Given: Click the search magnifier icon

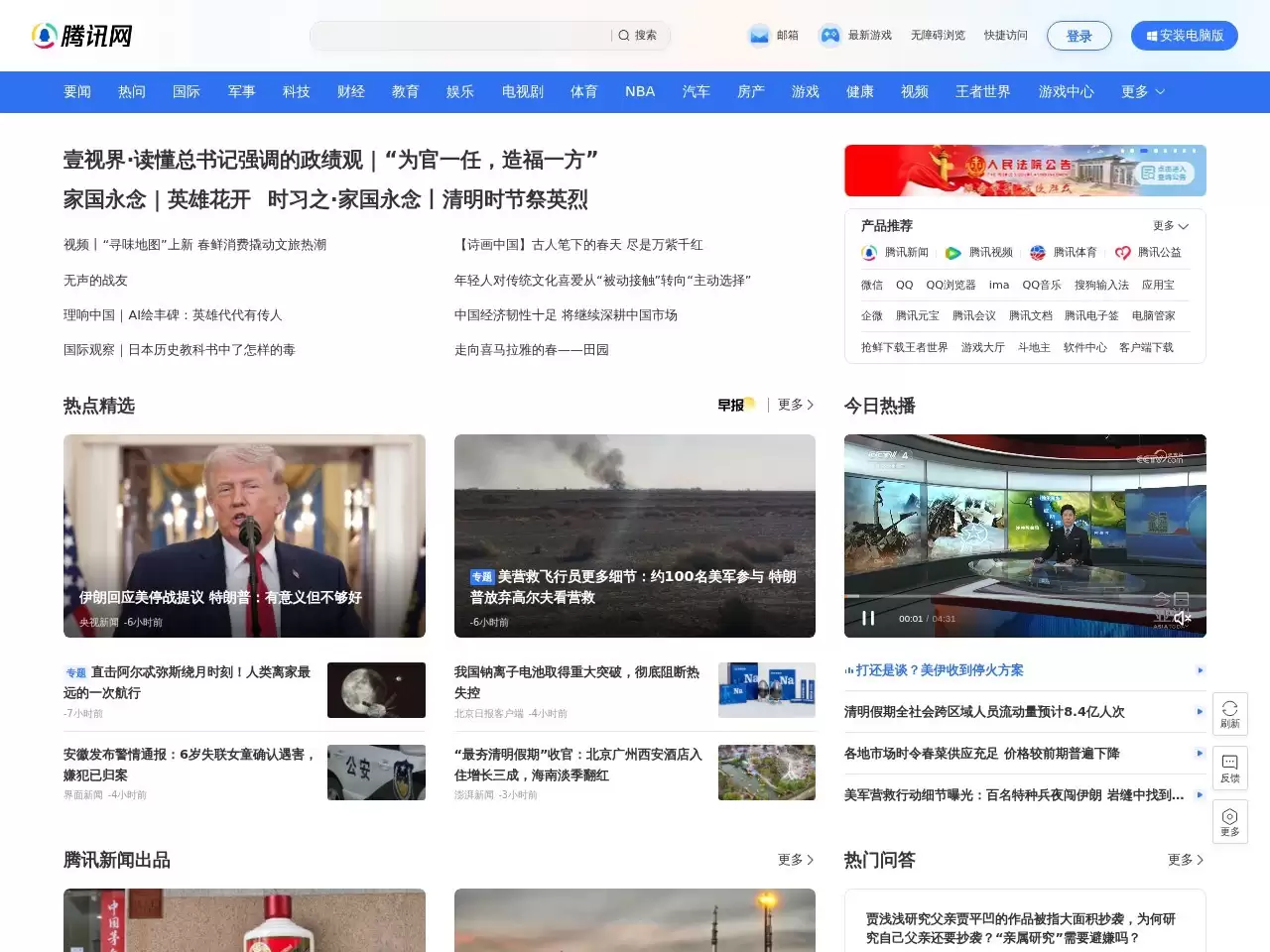Looking at the screenshot, I should point(624,36).
